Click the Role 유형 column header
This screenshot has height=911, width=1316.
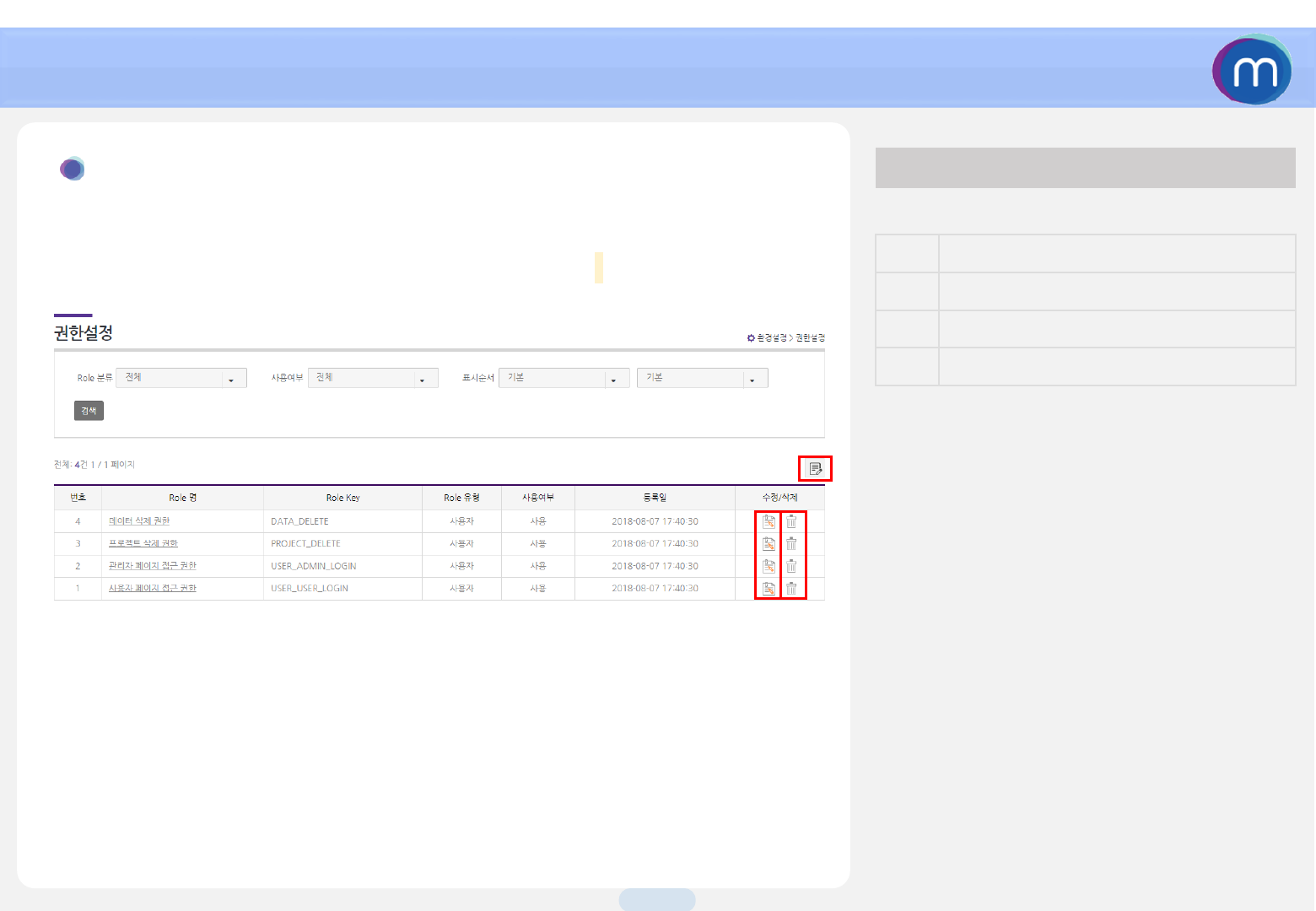462,498
